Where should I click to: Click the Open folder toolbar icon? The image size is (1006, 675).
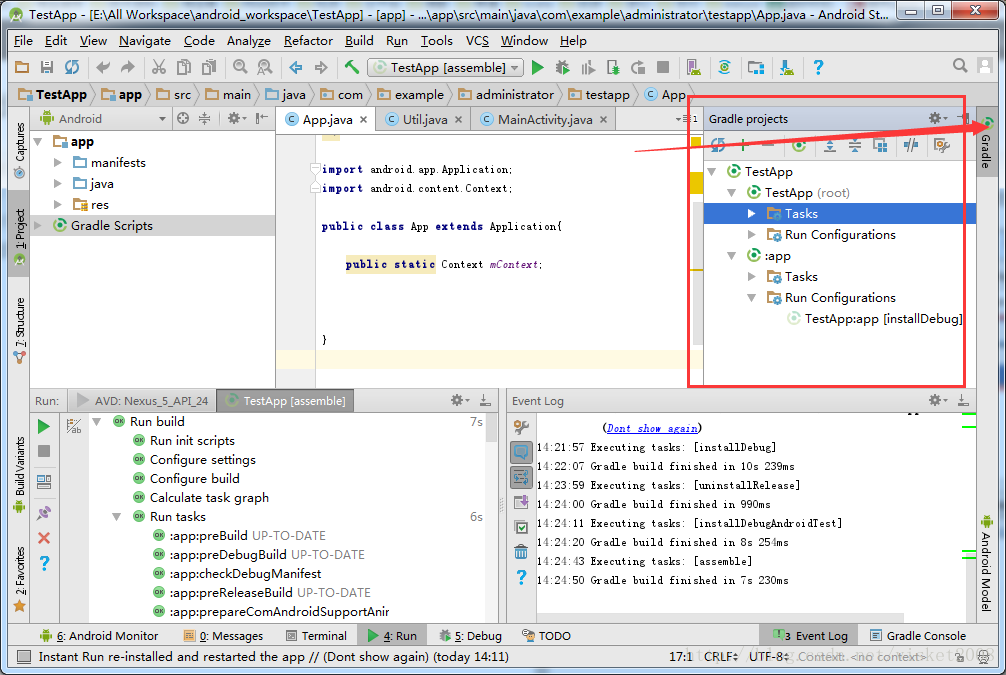[x=22, y=67]
